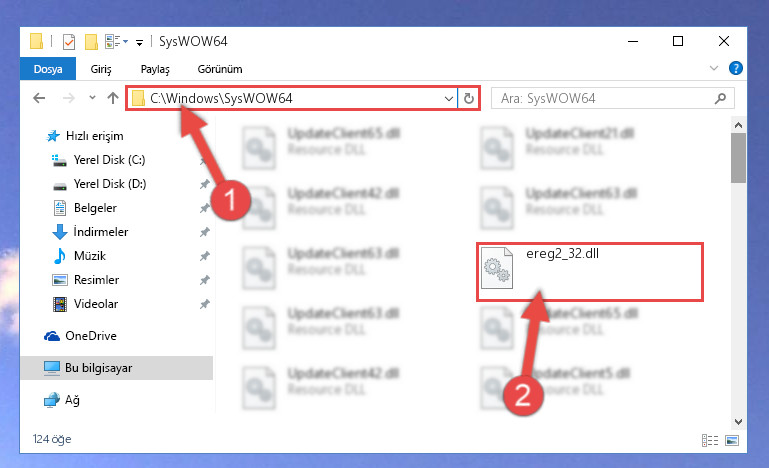
Task: Open the Dosya menu tab
Action: (48, 69)
